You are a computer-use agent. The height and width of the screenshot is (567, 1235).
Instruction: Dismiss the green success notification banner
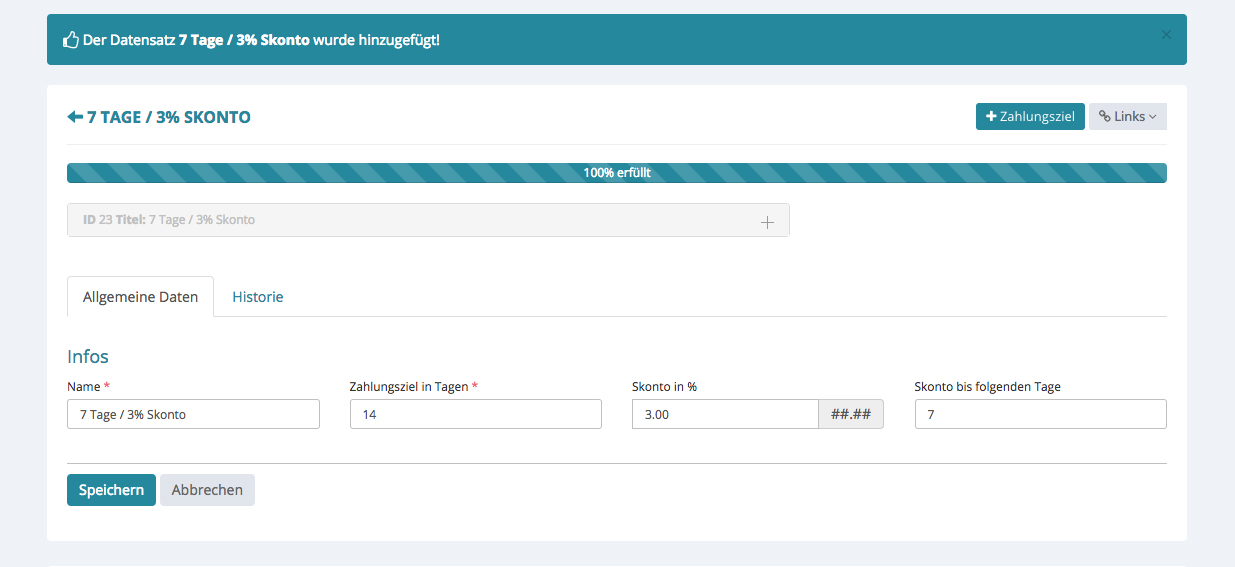1165,35
